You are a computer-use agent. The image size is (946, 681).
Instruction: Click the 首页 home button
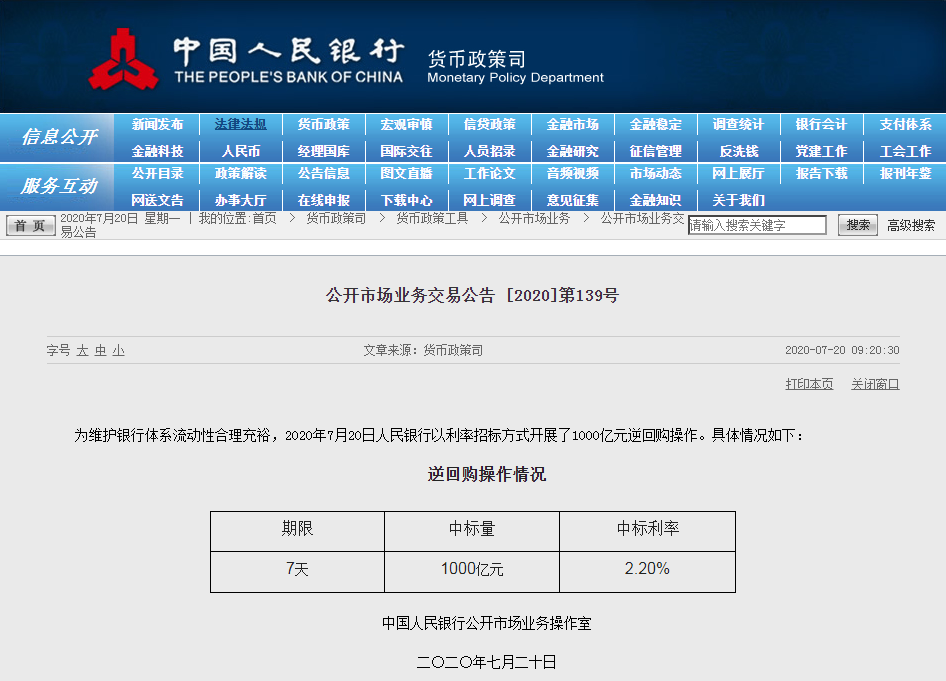(x=31, y=226)
